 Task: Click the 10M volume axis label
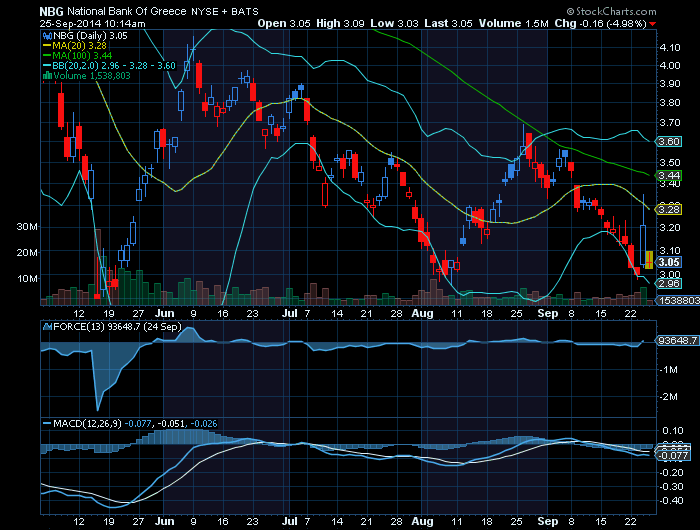(27, 279)
